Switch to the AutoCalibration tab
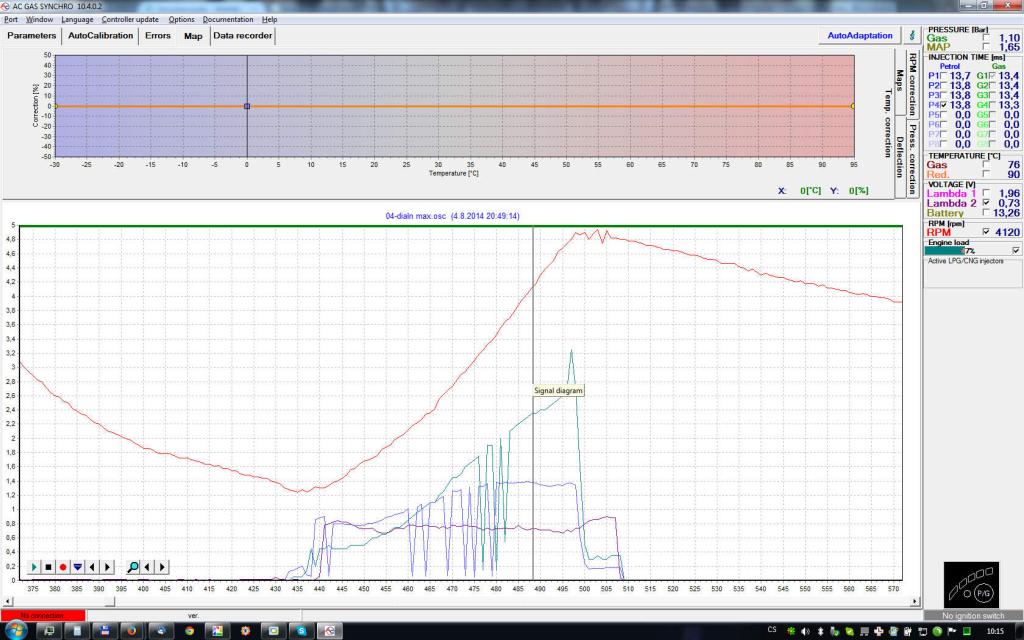 tap(100, 36)
